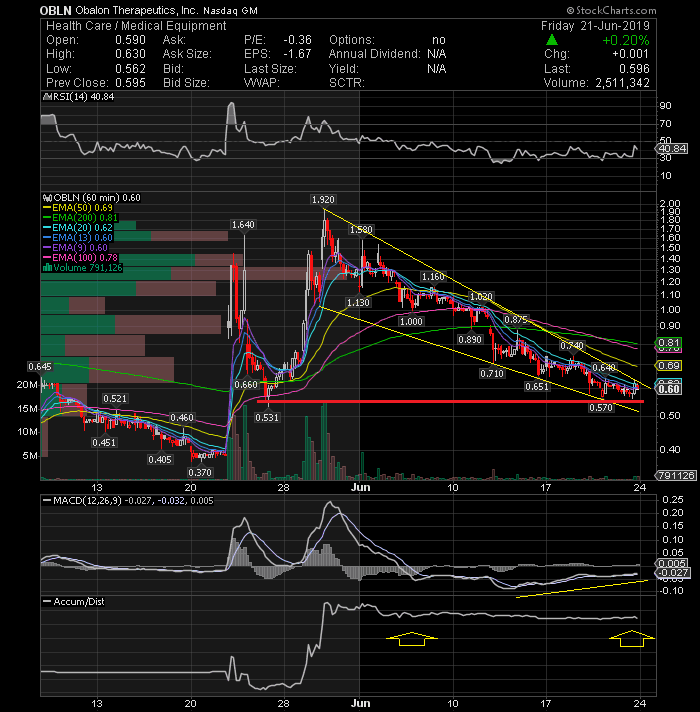Click the 1.020 price label
Image resolution: width=700 pixels, height=712 pixels.
[x=481, y=297]
